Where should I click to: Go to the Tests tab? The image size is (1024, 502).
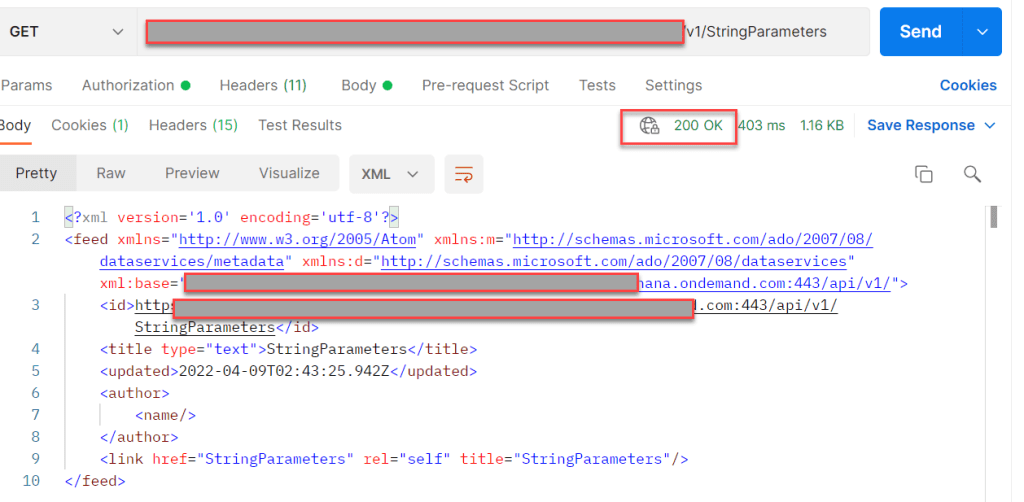(x=597, y=85)
